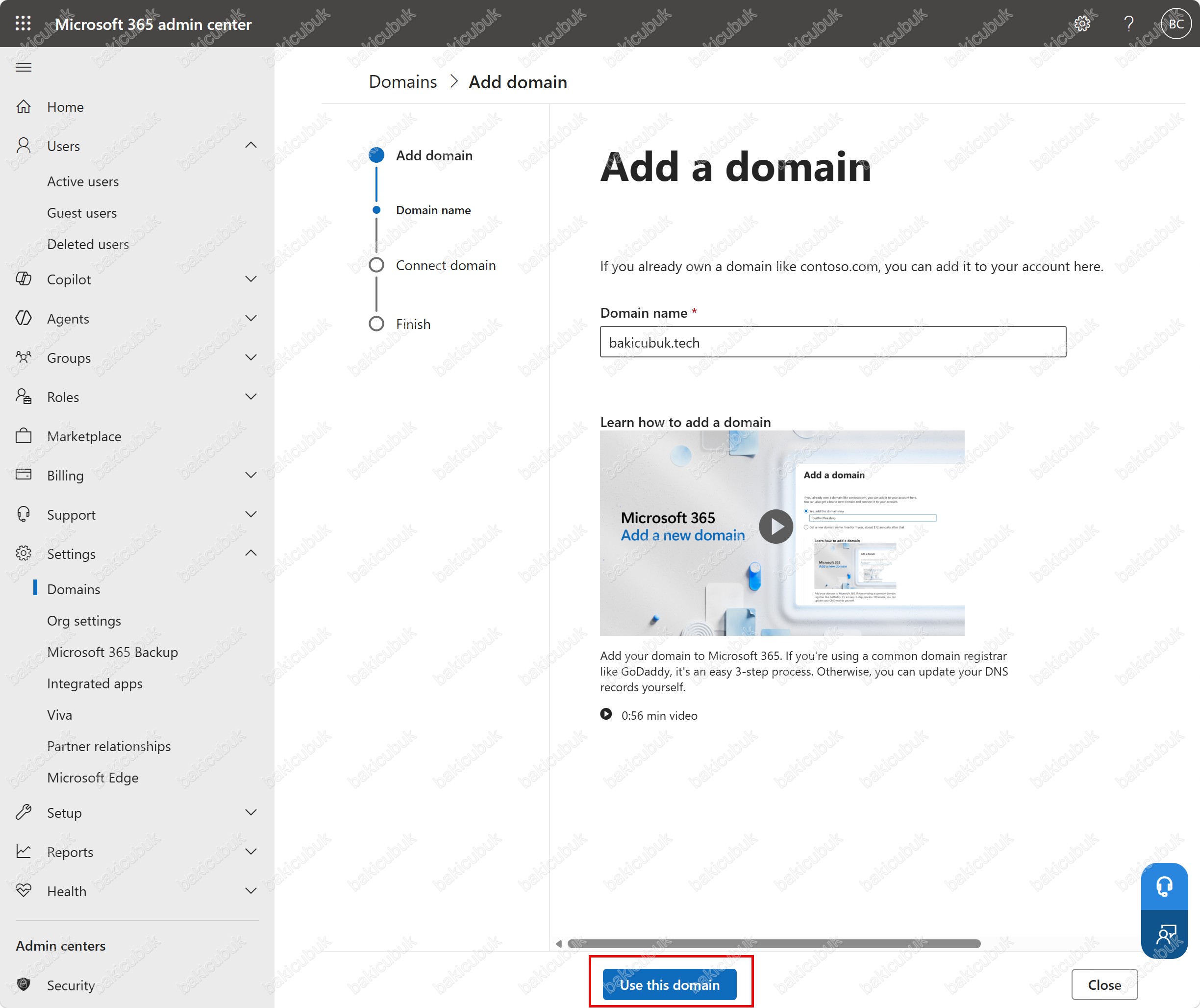Open the app launcher waffle icon
1200x1008 pixels.
[x=24, y=24]
